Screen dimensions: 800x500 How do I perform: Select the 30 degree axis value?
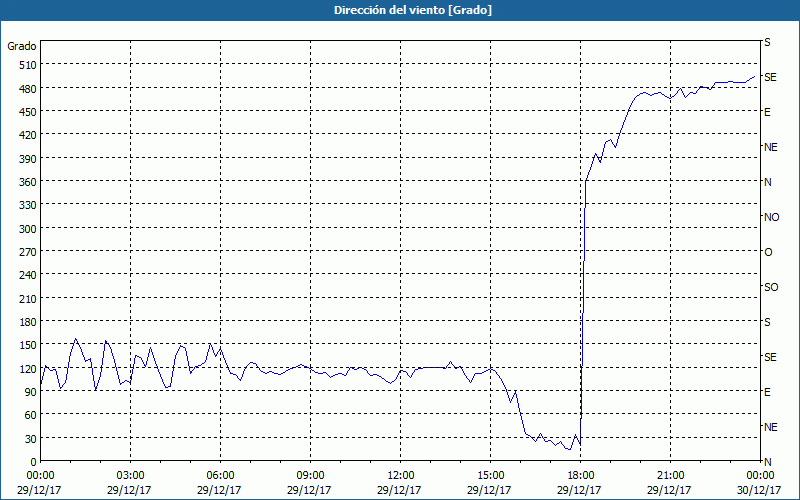[31, 439]
